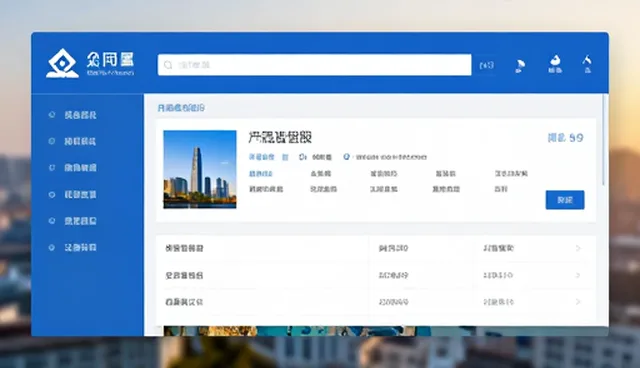Screen dimensions: 640x368
Task: Click the large bold listing title in the card
Action: pos(280,137)
